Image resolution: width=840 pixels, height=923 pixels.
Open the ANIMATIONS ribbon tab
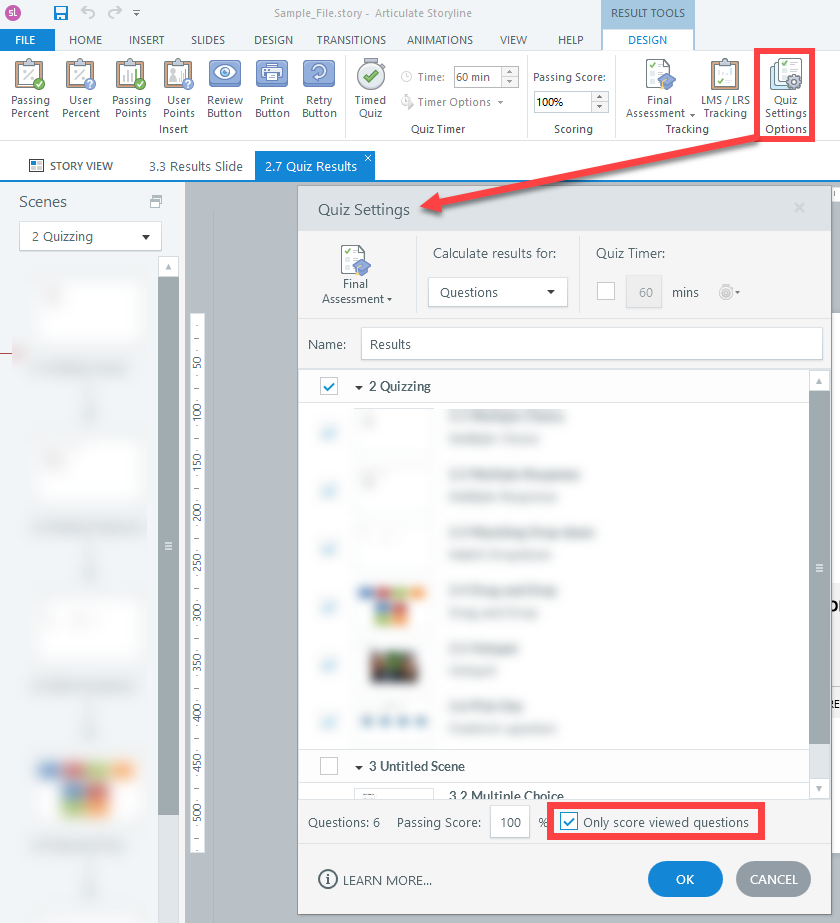pyautogui.click(x=440, y=40)
